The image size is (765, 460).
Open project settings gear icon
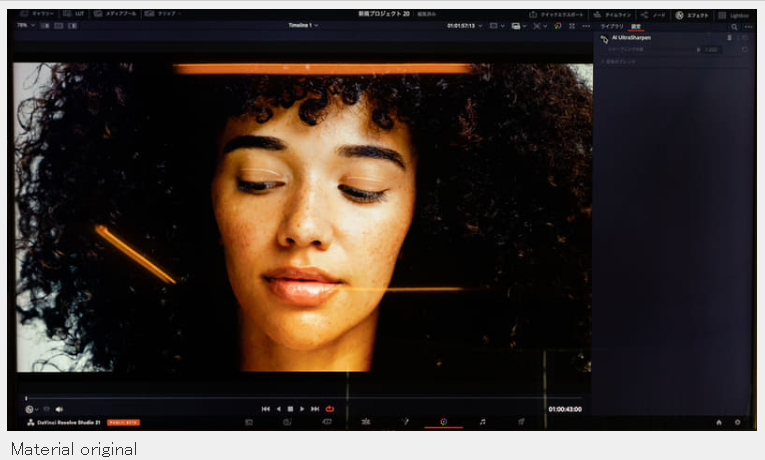(x=738, y=422)
